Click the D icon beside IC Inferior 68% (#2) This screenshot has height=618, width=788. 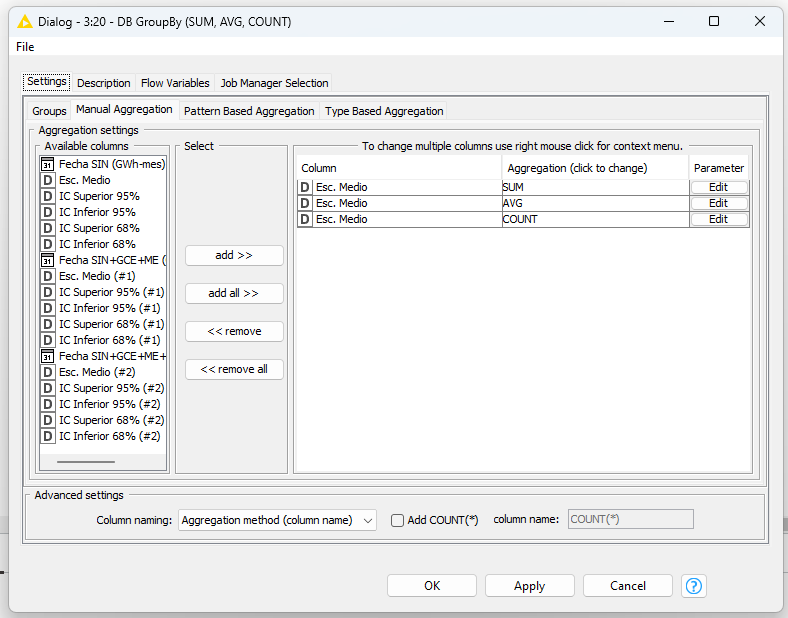coord(47,436)
